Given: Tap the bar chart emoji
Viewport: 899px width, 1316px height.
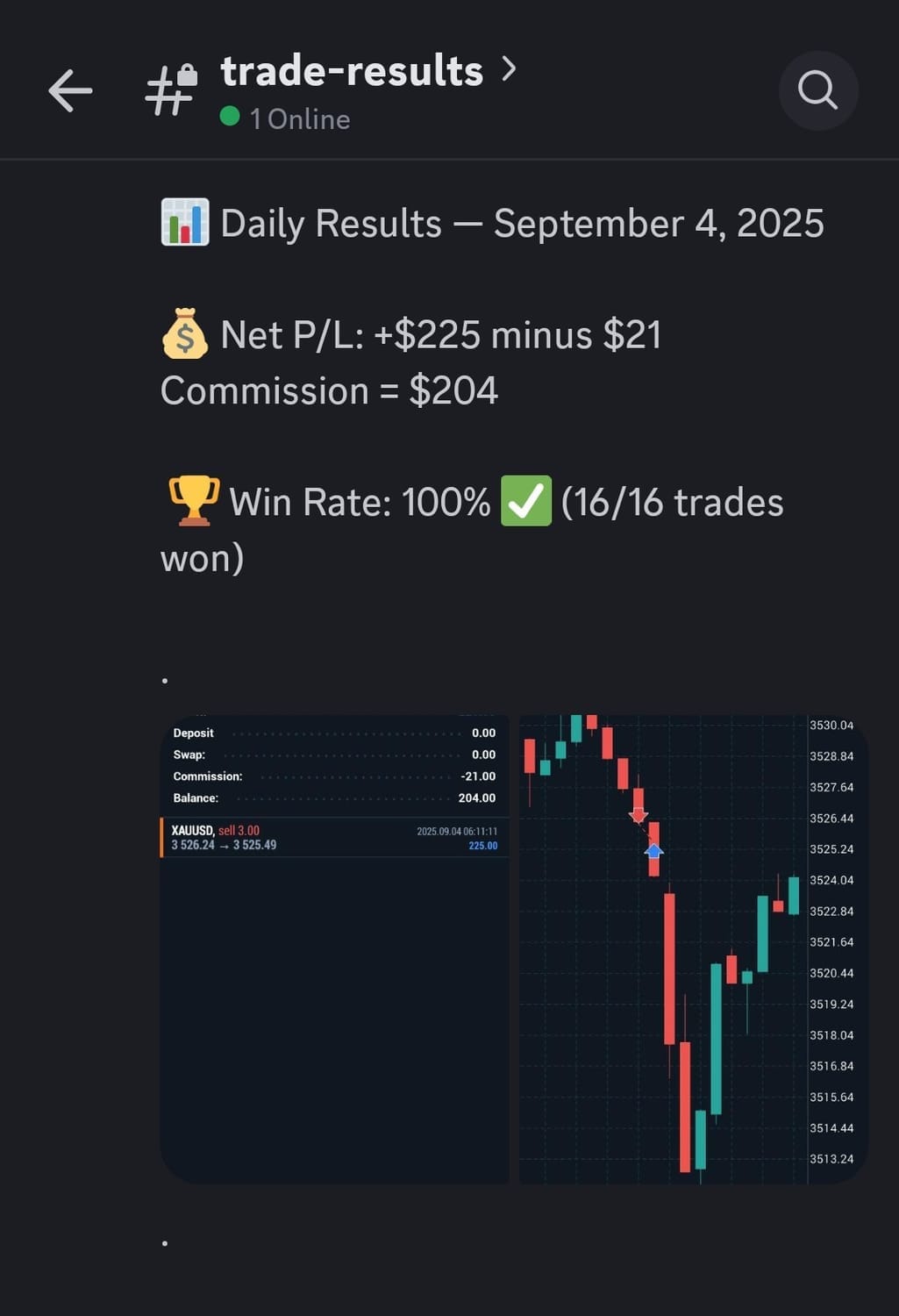Looking at the screenshot, I should [x=185, y=223].
